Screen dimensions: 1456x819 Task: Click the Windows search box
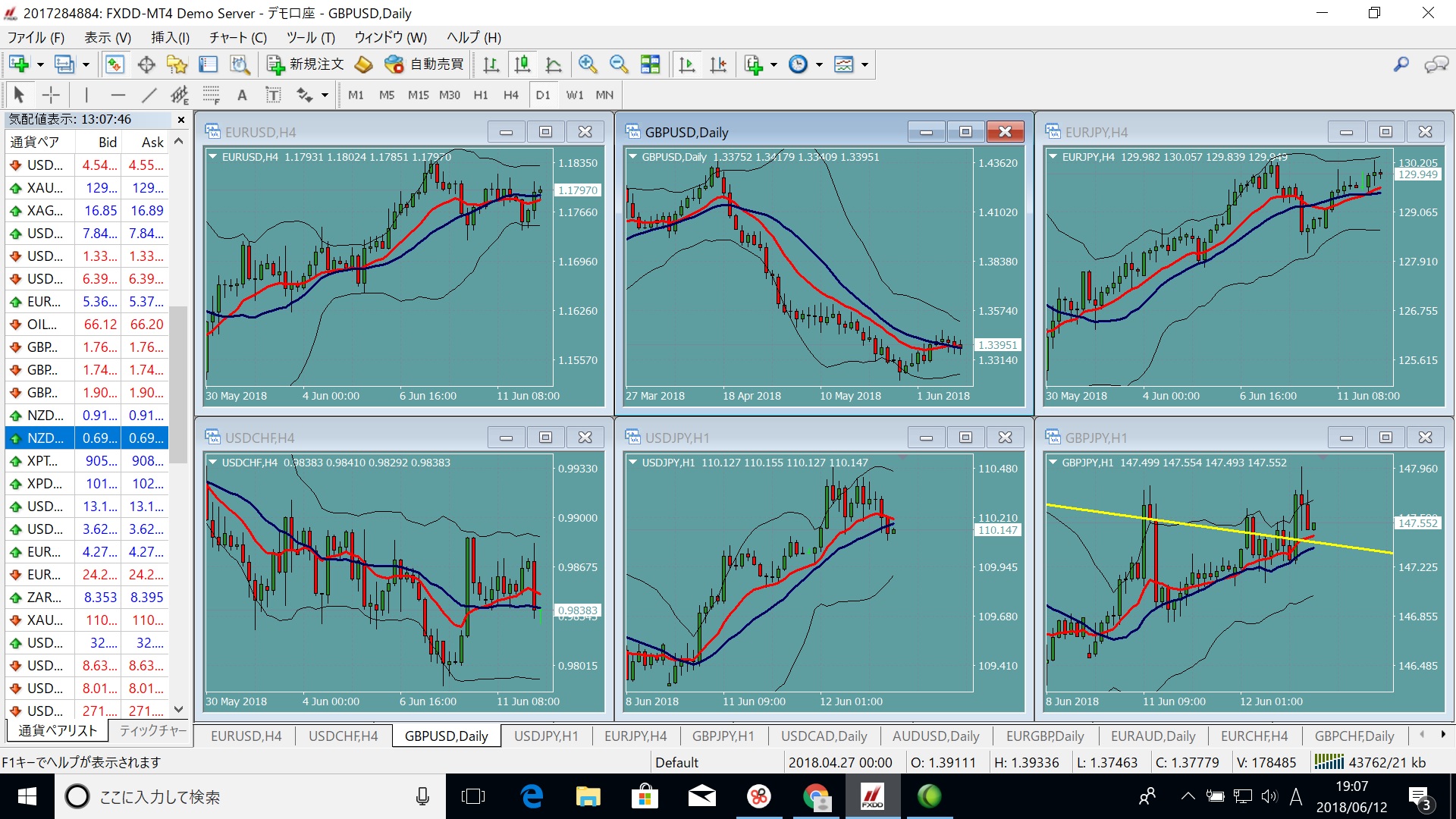click(250, 796)
